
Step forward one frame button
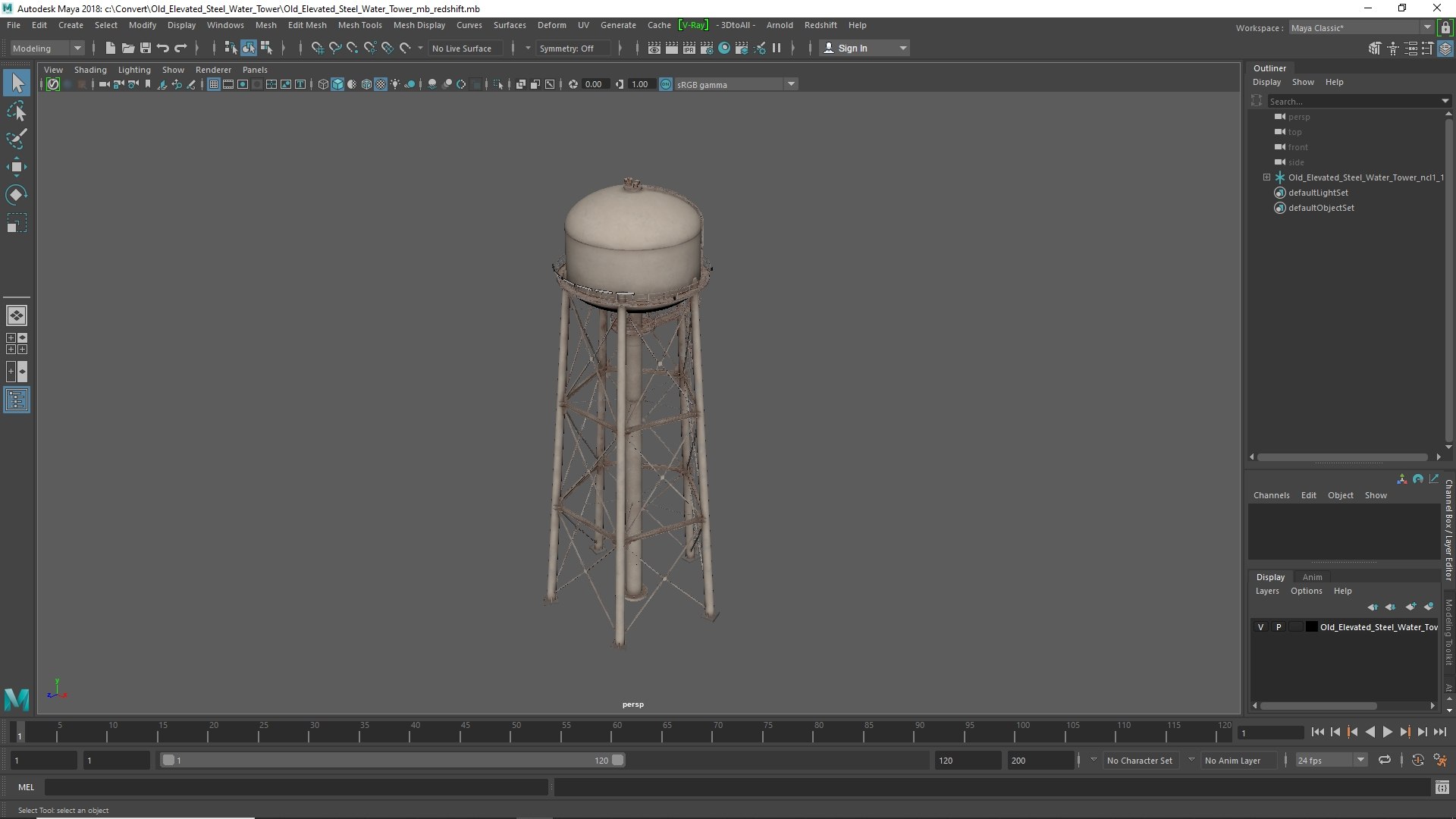pos(1422,732)
